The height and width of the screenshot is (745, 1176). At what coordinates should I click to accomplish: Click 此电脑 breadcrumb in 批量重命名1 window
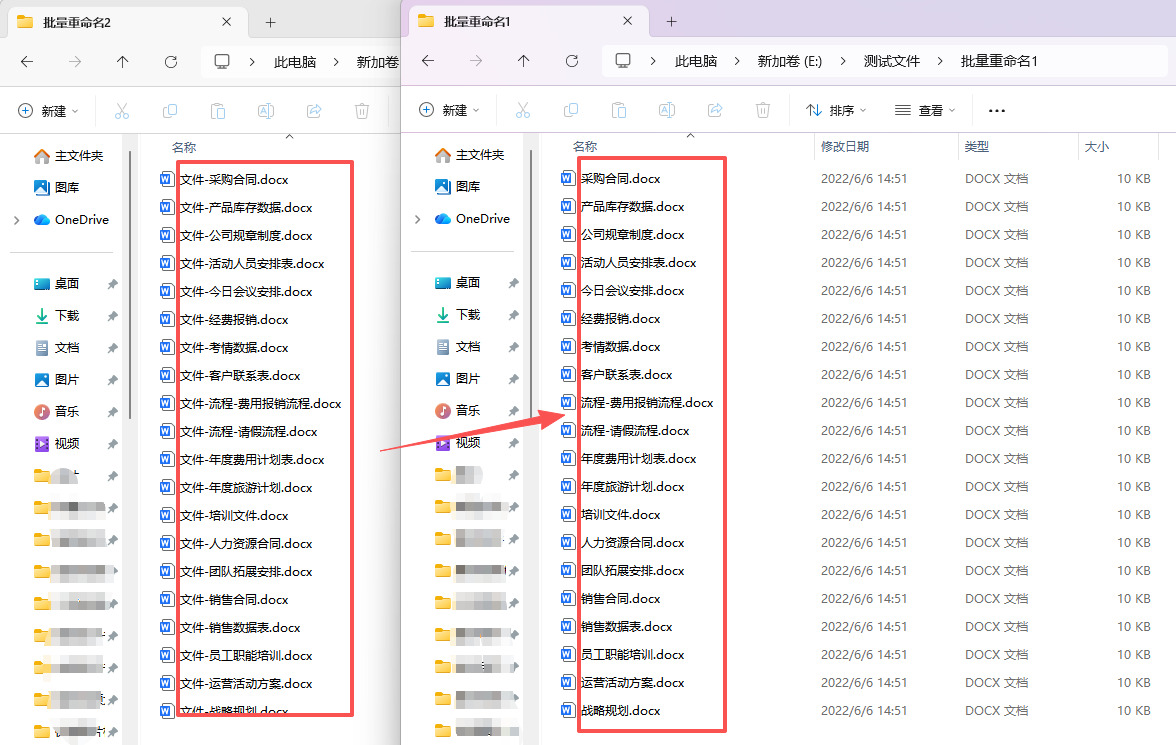[x=696, y=62]
